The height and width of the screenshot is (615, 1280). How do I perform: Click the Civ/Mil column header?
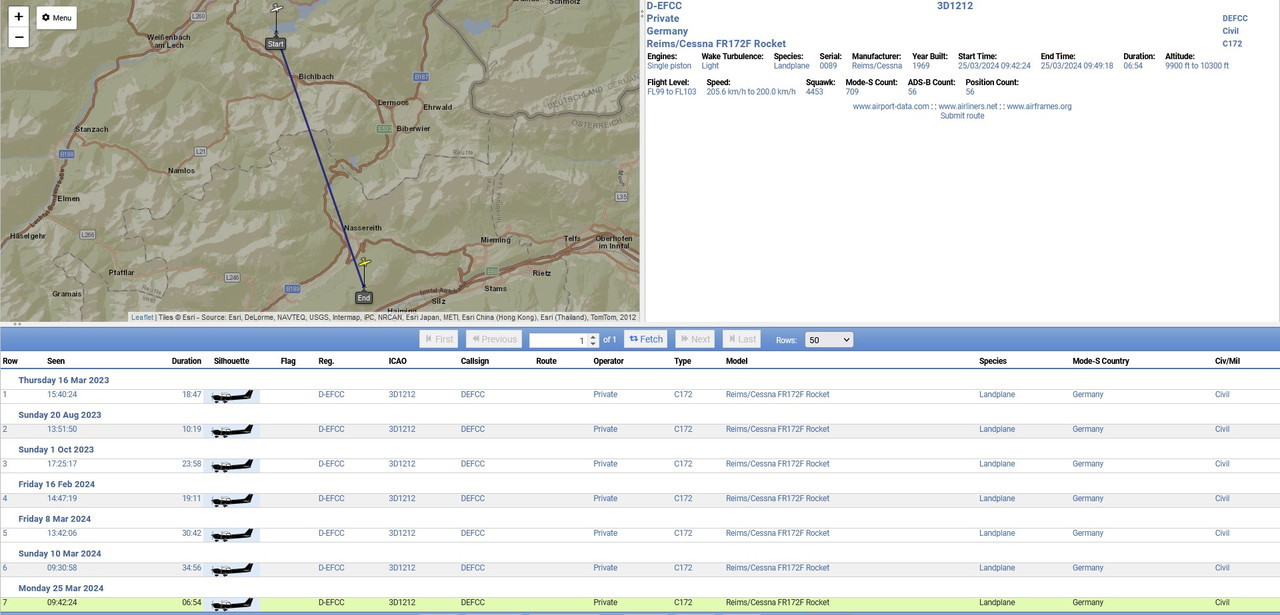click(1228, 361)
